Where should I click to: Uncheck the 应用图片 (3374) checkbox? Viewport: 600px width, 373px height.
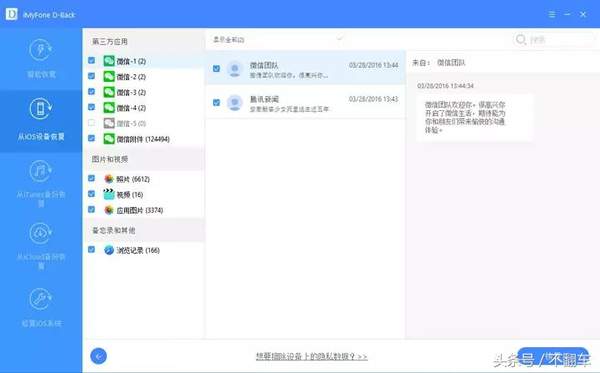pyautogui.click(x=91, y=209)
